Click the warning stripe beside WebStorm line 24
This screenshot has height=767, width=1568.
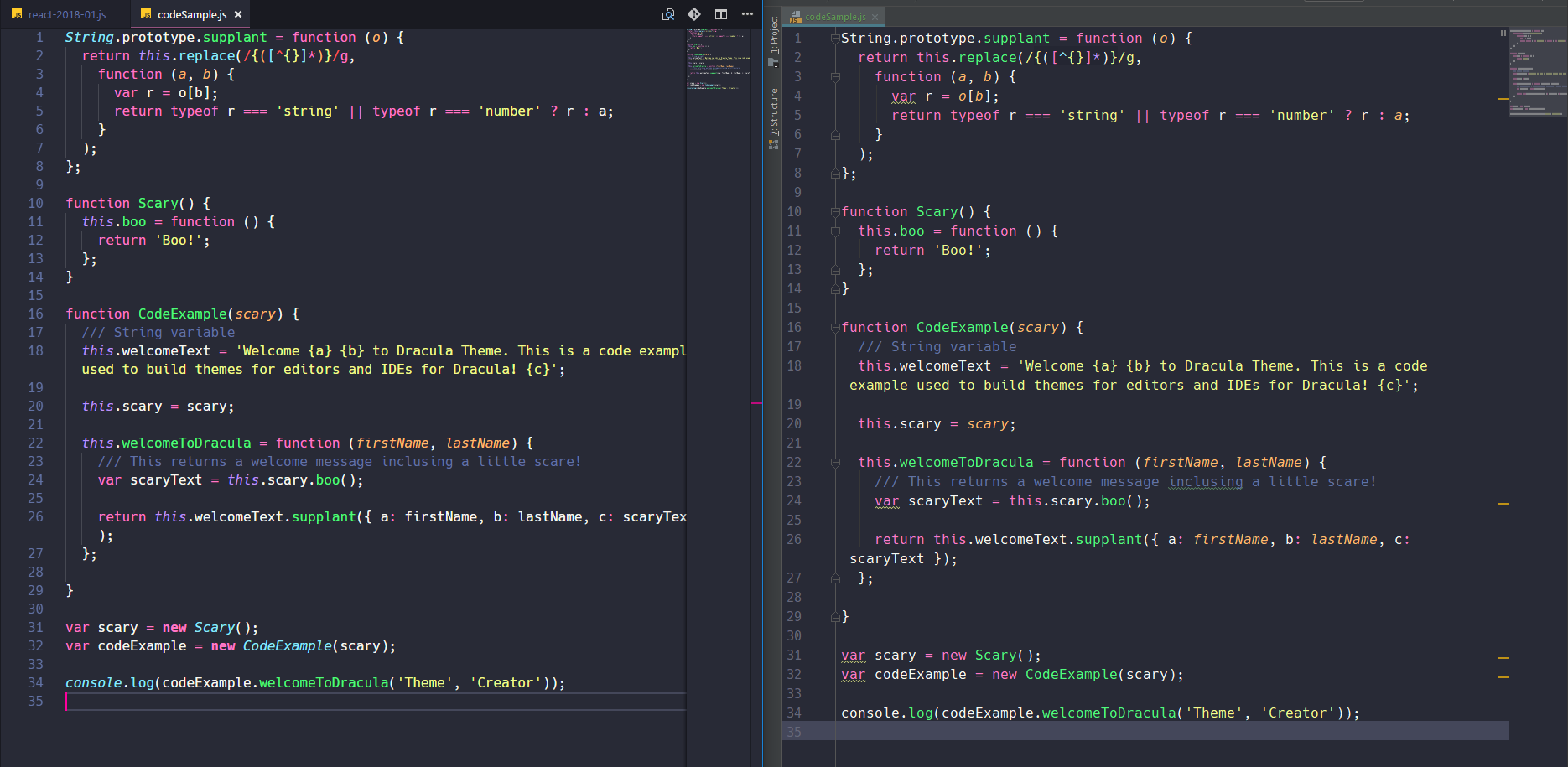(x=1503, y=504)
